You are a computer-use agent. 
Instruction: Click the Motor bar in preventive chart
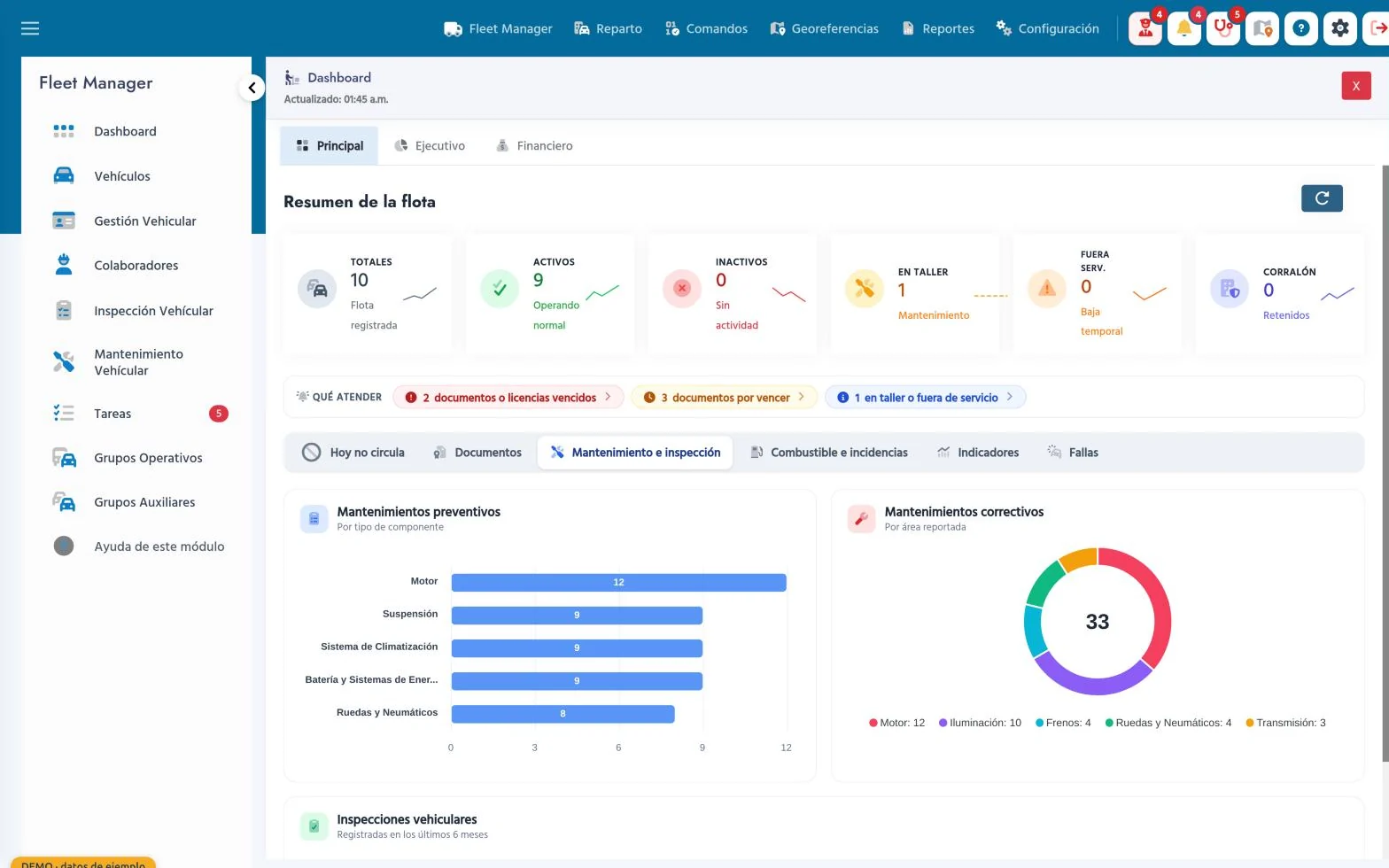(x=618, y=582)
